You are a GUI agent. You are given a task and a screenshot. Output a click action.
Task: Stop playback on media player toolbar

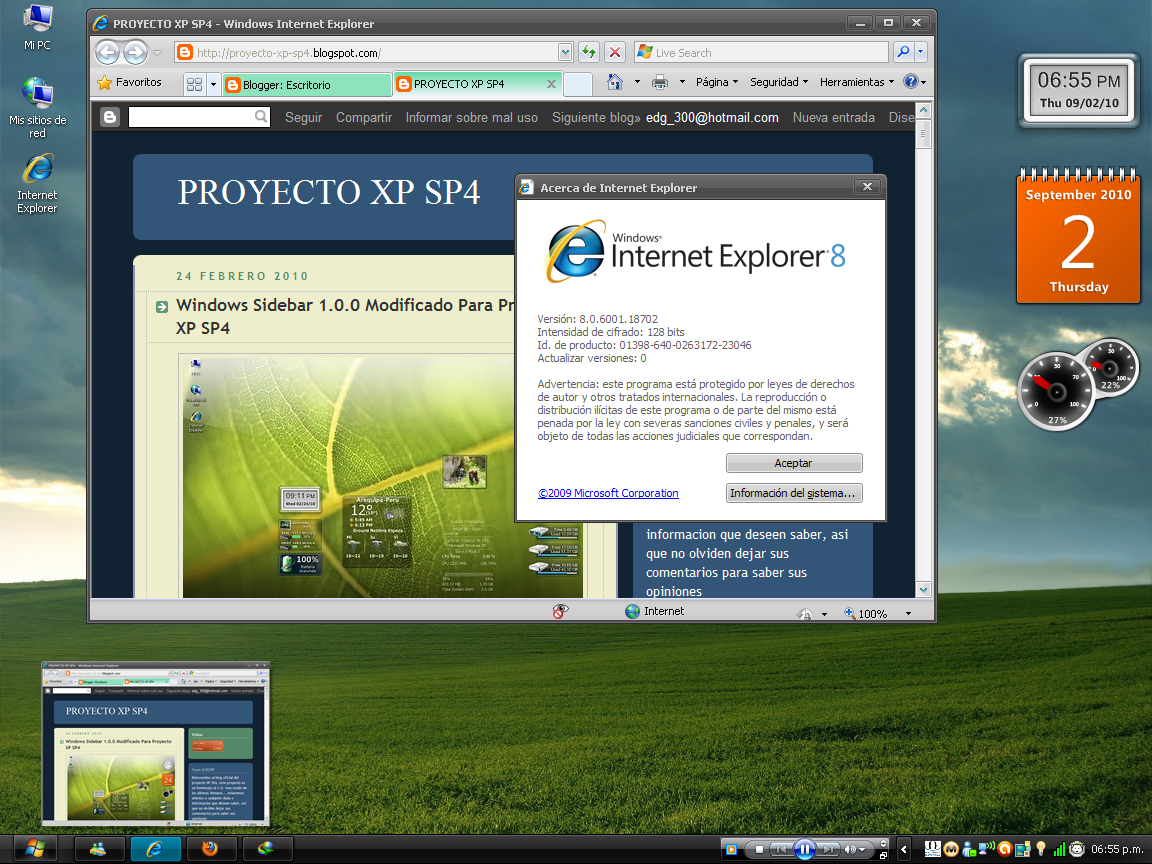click(759, 849)
